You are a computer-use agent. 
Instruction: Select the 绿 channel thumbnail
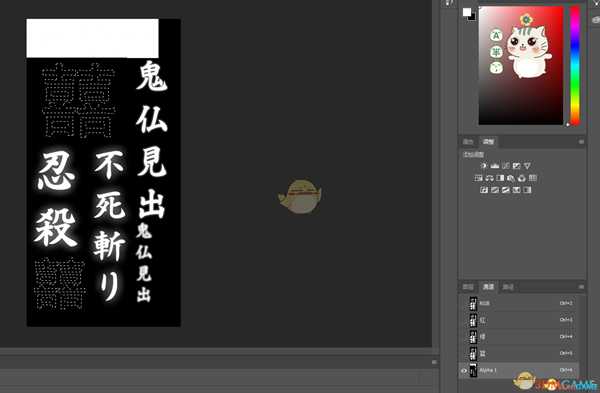click(x=473, y=337)
